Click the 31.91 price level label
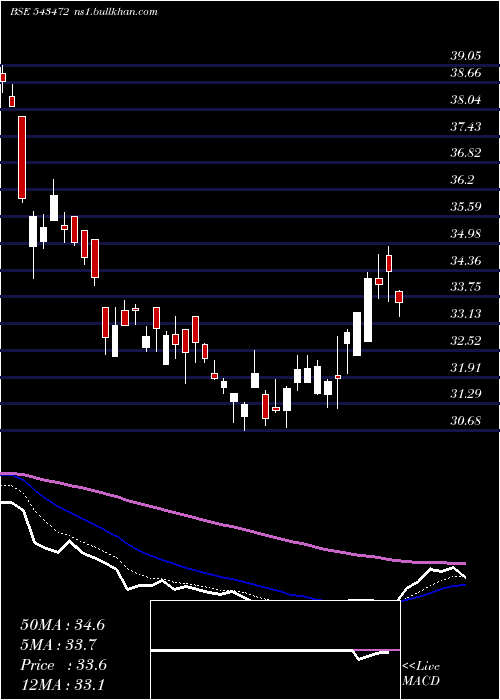Image resolution: width=500 pixels, height=700 pixels. (x=466, y=368)
